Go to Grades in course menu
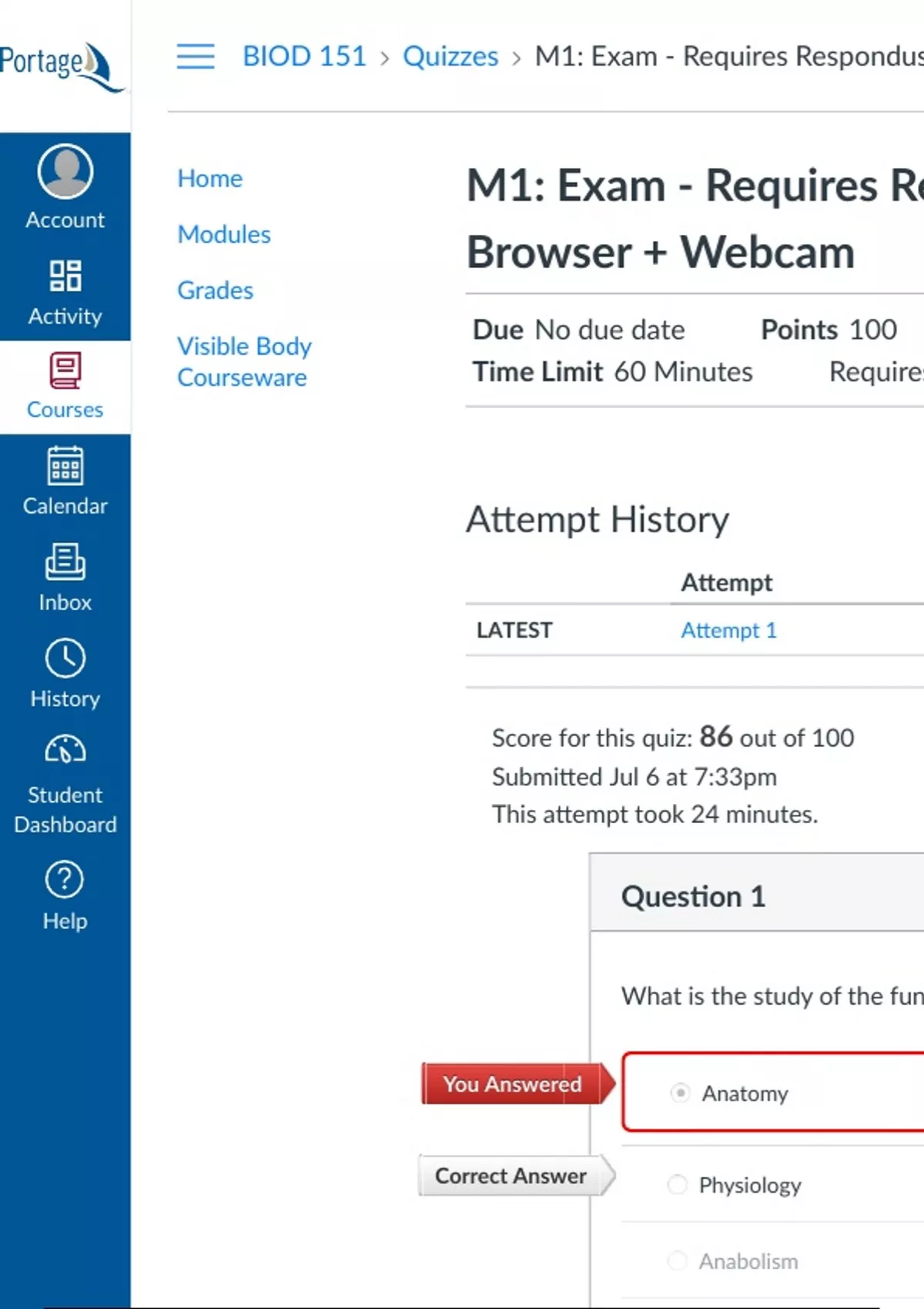This screenshot has height=1309, width=924. click(215, 290)
